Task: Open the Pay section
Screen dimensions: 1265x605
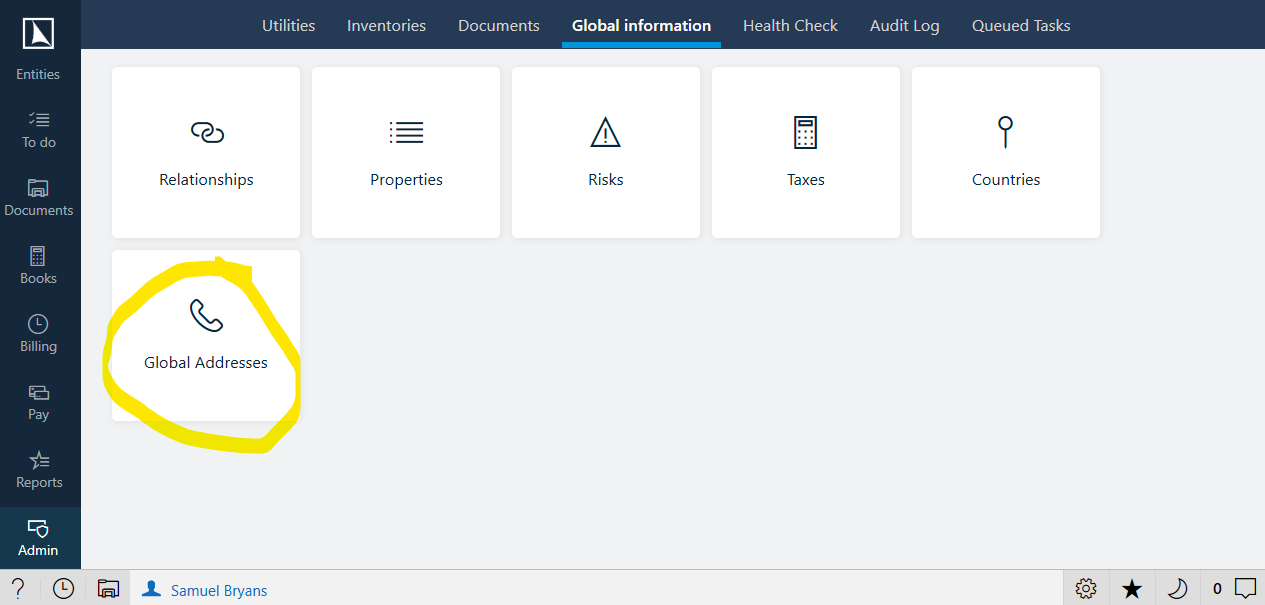Action: (x=39, y=402)
